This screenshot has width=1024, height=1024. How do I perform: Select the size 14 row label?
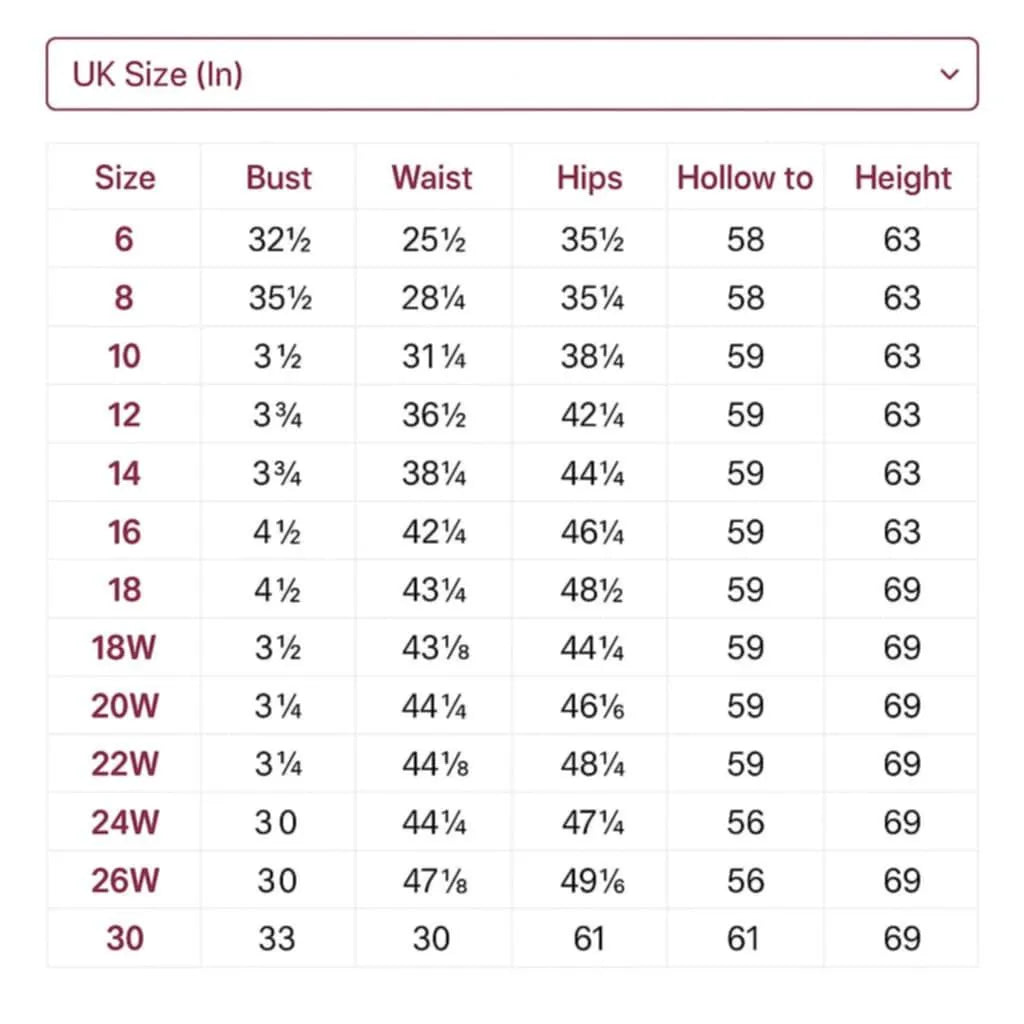click(124, 473)
